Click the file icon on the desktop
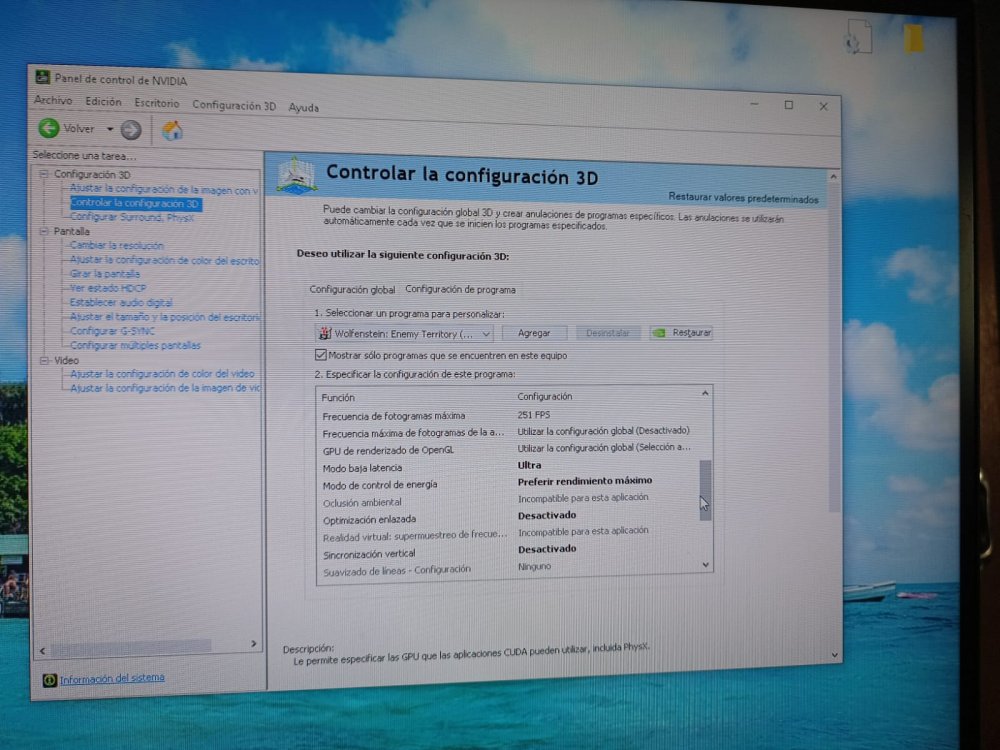Screen dimensions: 1000x750 (858, 37)
